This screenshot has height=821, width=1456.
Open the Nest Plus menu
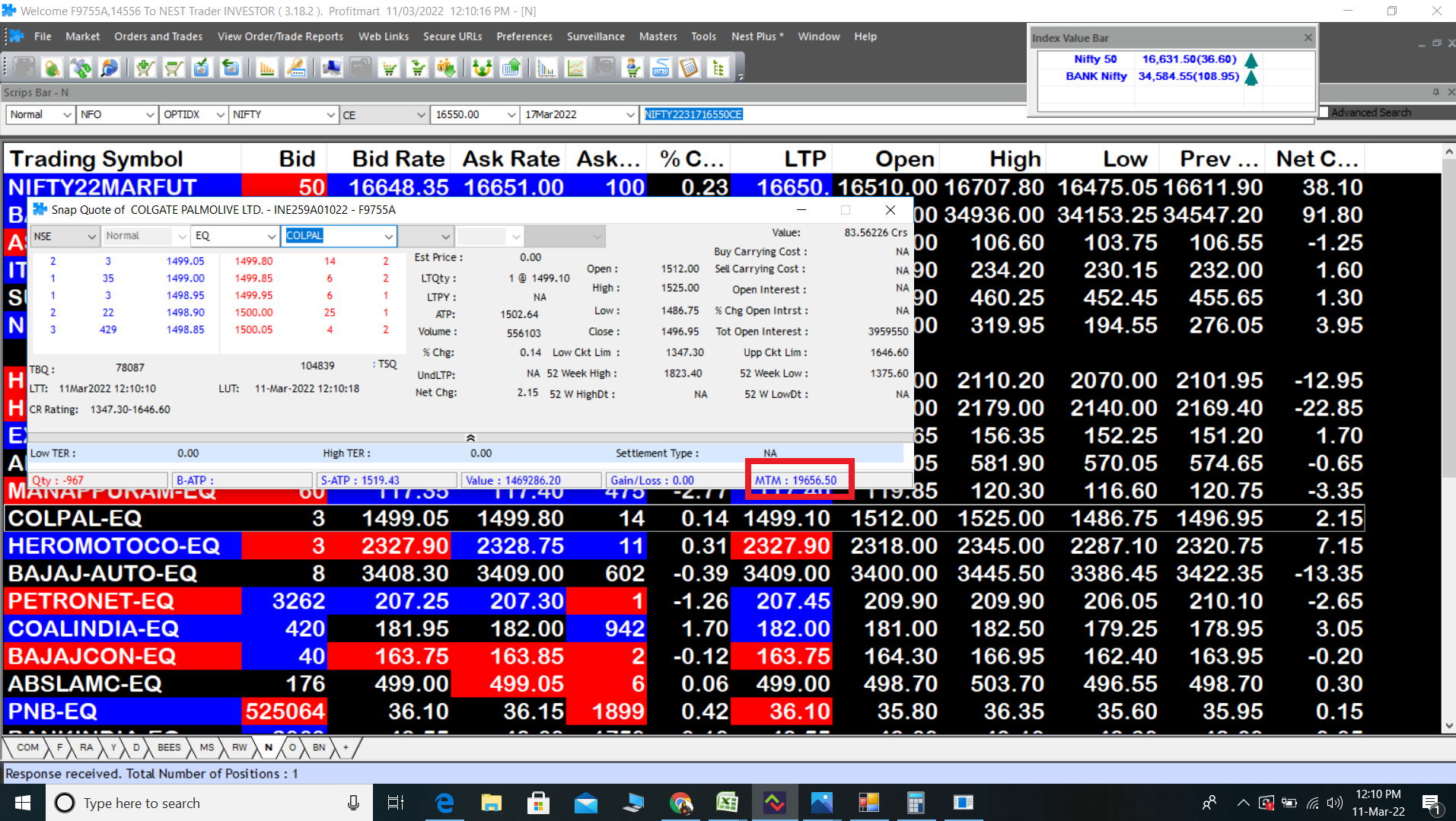(757, 37)
